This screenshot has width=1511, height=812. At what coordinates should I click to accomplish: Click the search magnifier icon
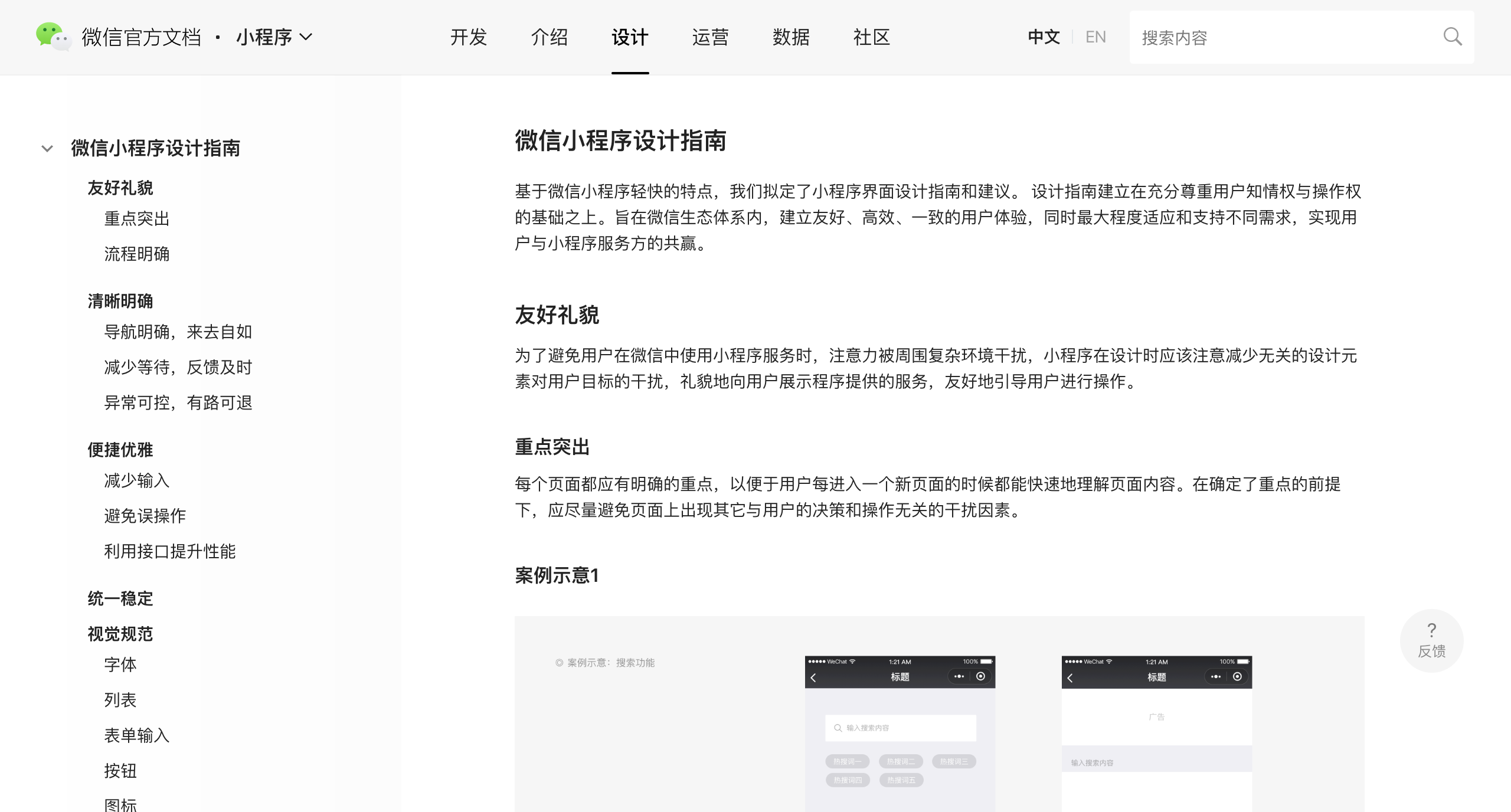pyautogui.click(x=1453, y=37)
